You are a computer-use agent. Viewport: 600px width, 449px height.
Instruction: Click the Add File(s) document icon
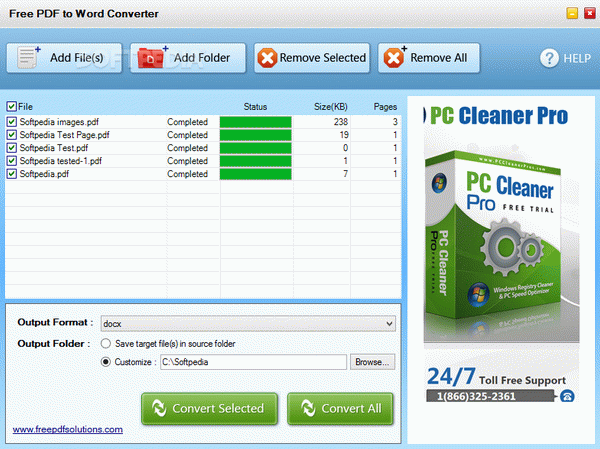(29, 57)
